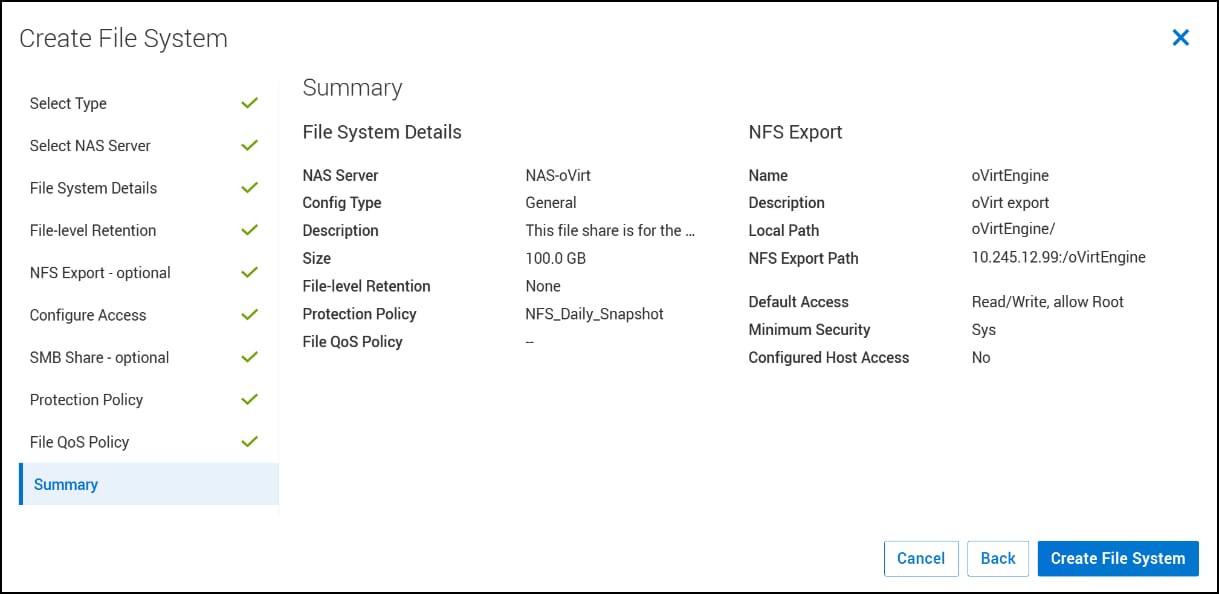This screenshot has width=1219, height=594.
Task: Click Configured Host Access value No
Action: click(x=981, y=357)
